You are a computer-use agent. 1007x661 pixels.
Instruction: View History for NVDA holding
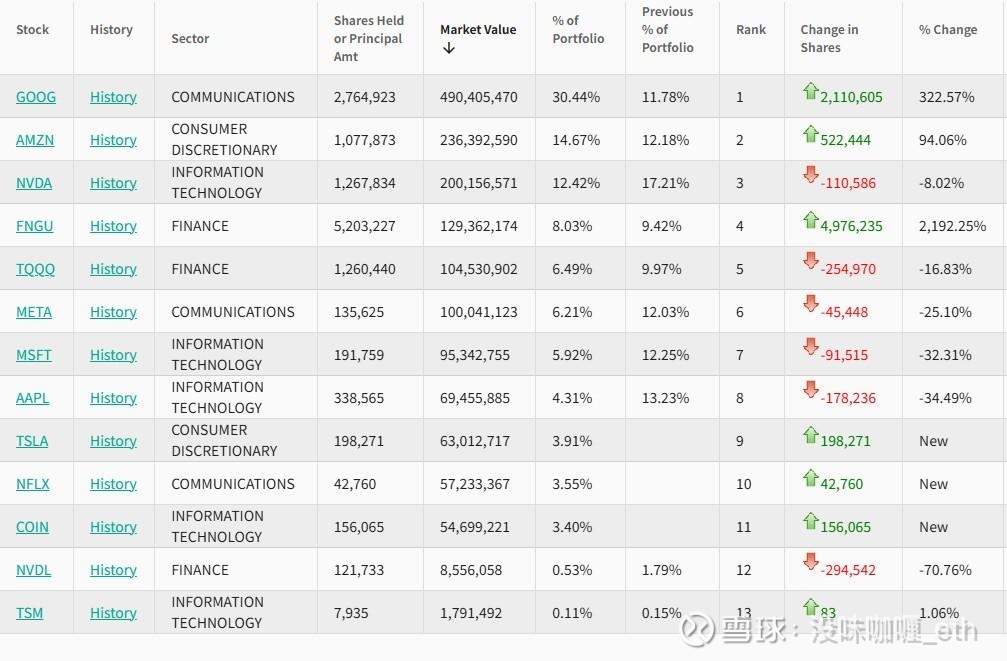pyautogui.click(x=113, y=183)
